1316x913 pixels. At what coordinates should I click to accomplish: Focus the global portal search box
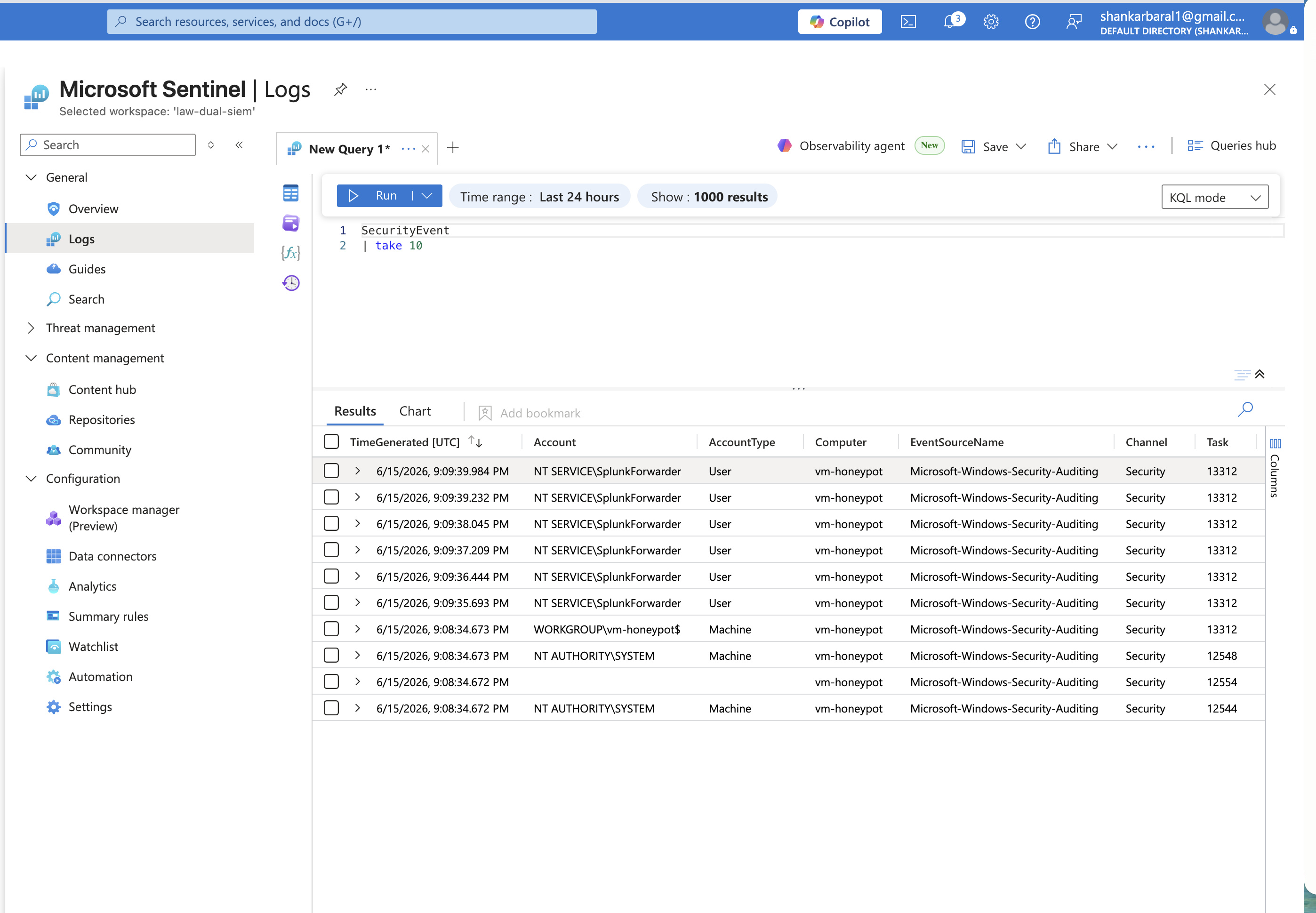pyautogui.click(x=351, y=22)
